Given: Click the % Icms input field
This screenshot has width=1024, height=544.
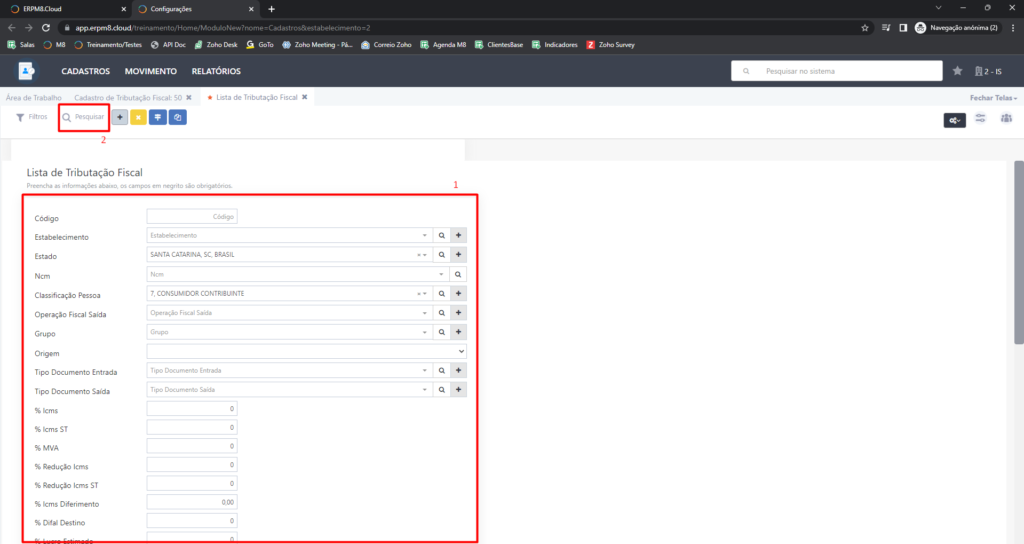Looking at the screenshot, I should [192, 409].
